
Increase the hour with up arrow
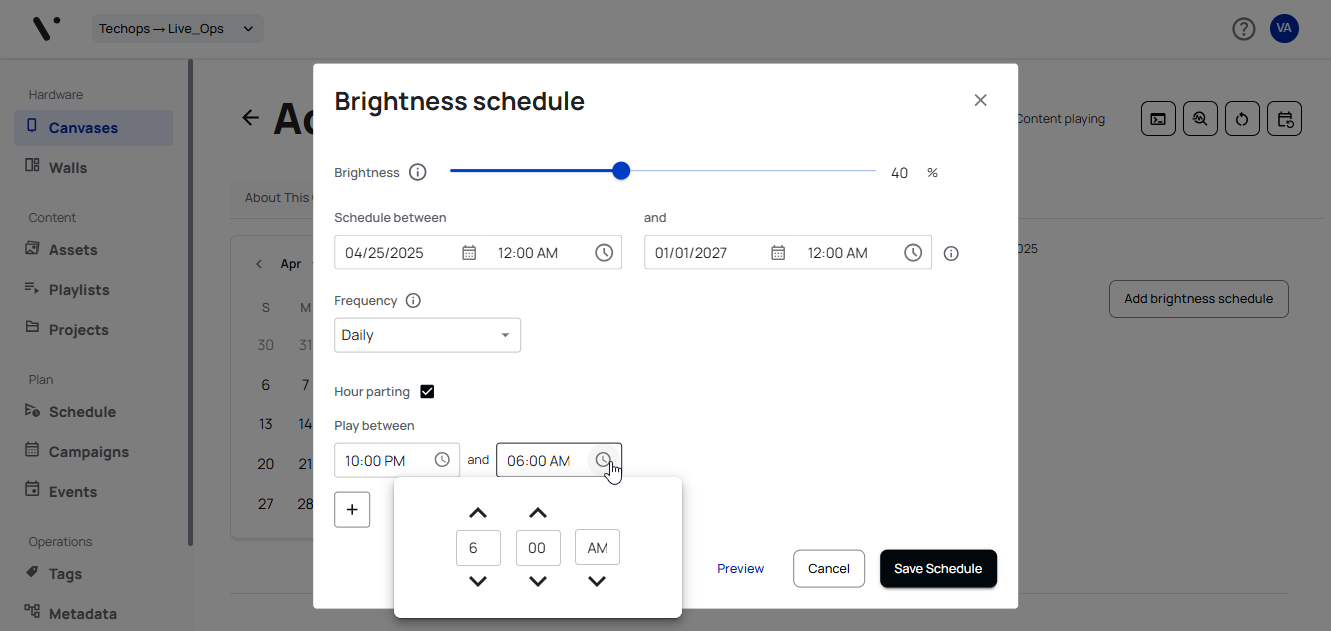[x=478, y=513]
